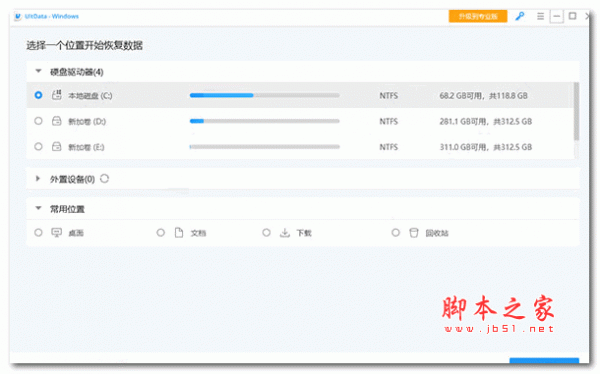
Task: Select the new volume (E:) radio button
Action: click(38, 147)
